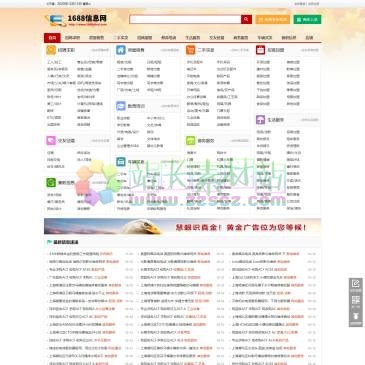The image size is (365, 365).
Task: Click the 1688信息网 site logo
Action: 76,20
